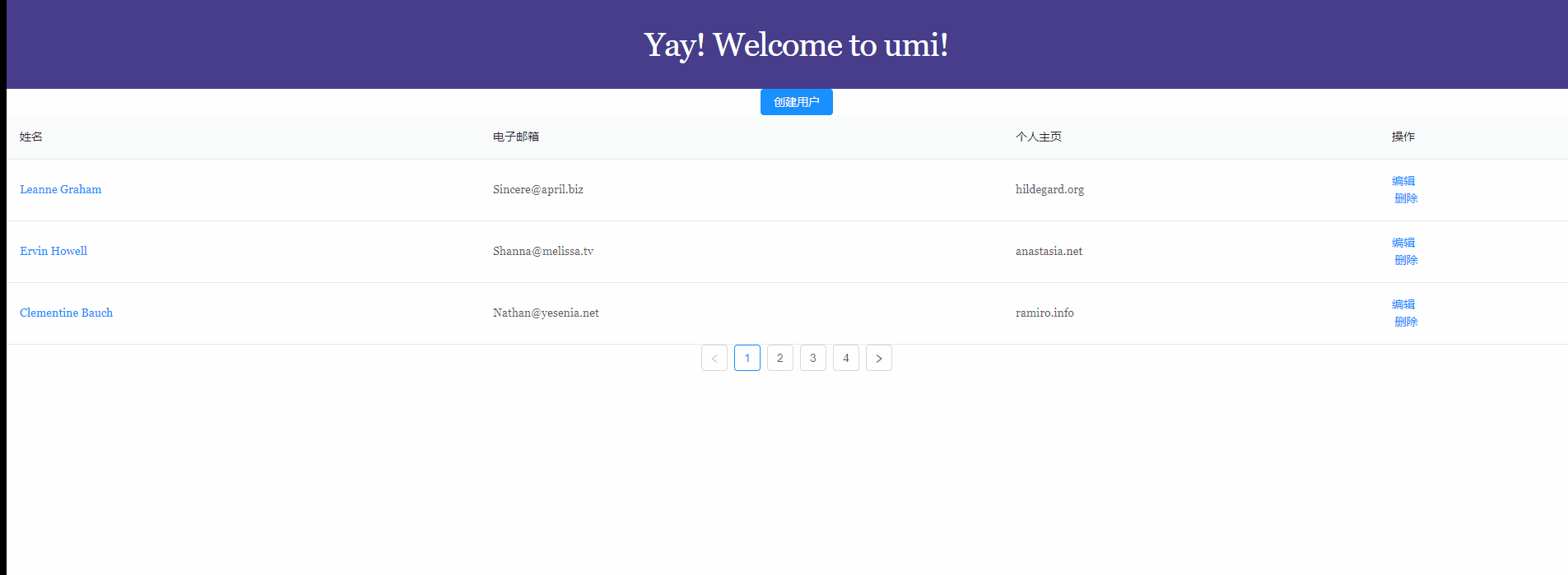Delete (删除) the Clementine Bauch row
The image size is (1568, 575).
tap(1406, 322)
